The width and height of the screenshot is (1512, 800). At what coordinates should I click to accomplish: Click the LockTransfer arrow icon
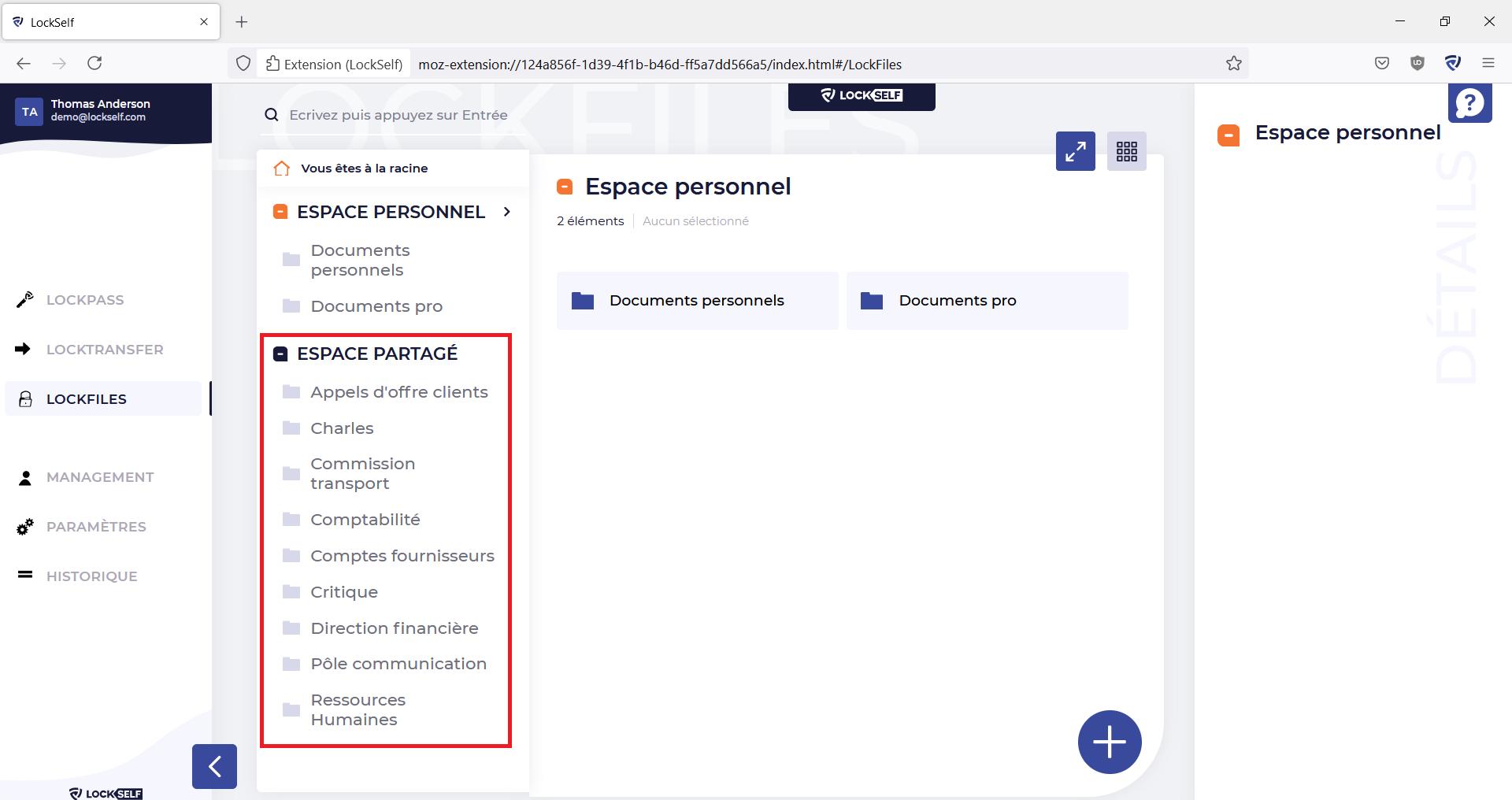point(24,349)
